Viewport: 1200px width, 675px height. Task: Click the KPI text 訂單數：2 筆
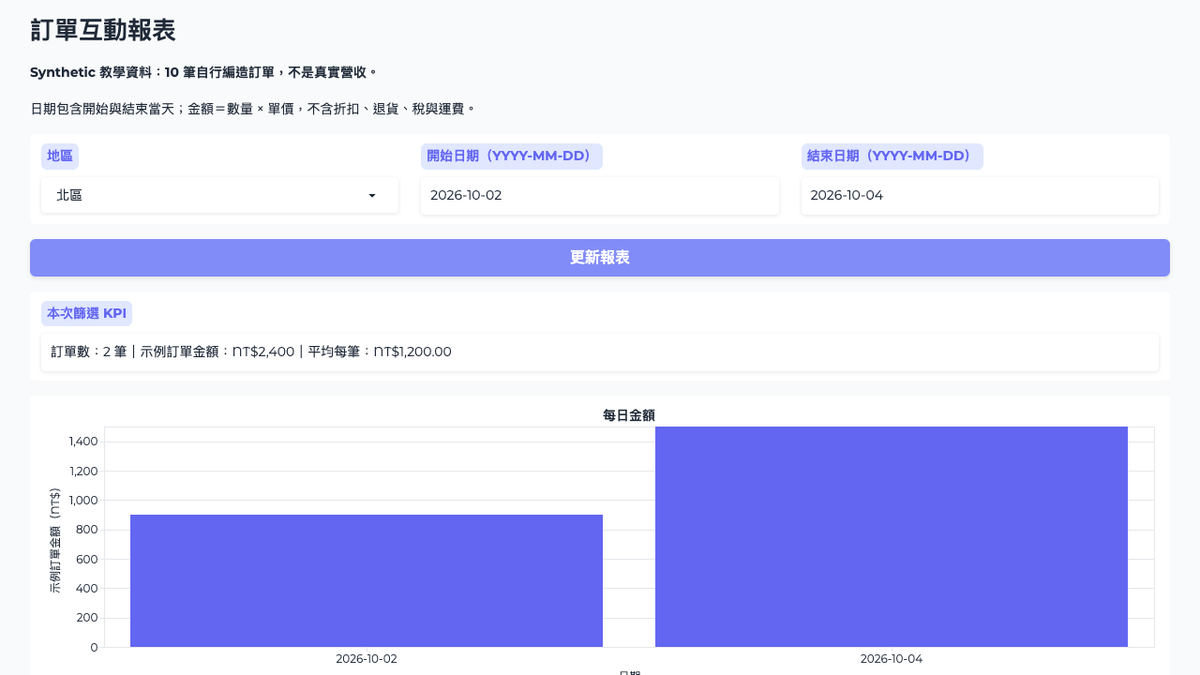88,352
